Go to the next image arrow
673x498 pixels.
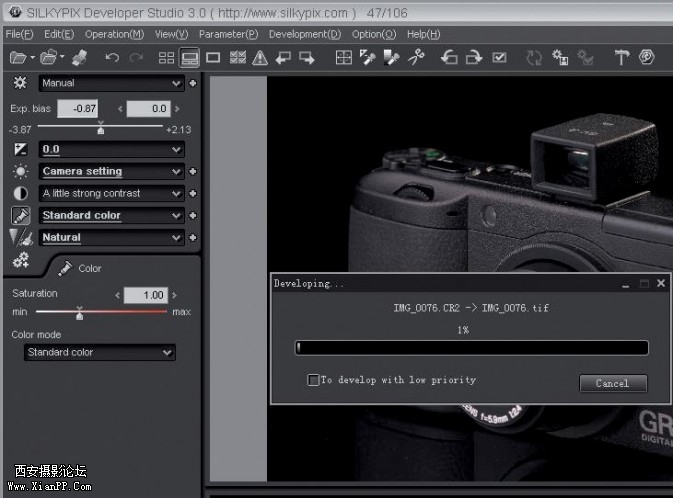point(307,58)
